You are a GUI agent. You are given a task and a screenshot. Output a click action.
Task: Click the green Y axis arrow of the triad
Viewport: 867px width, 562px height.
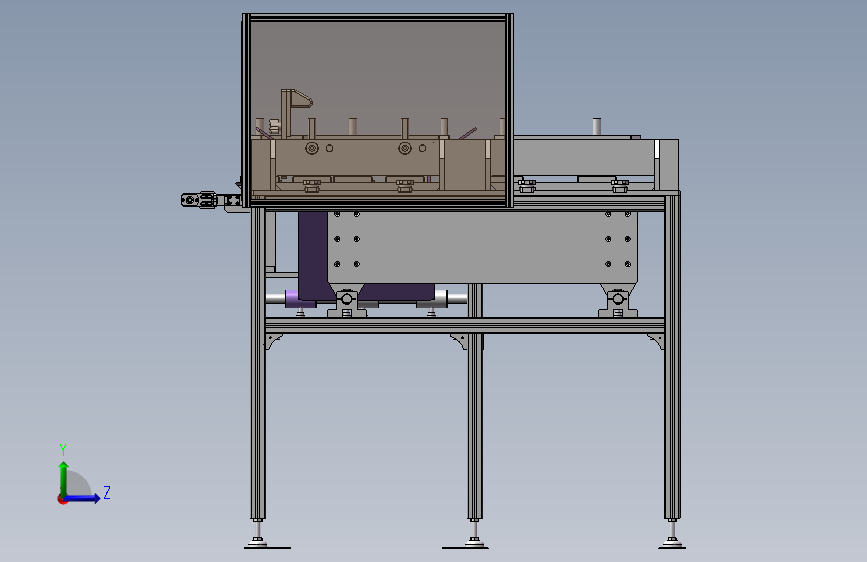pyautogui.click(x=64, y=478)
